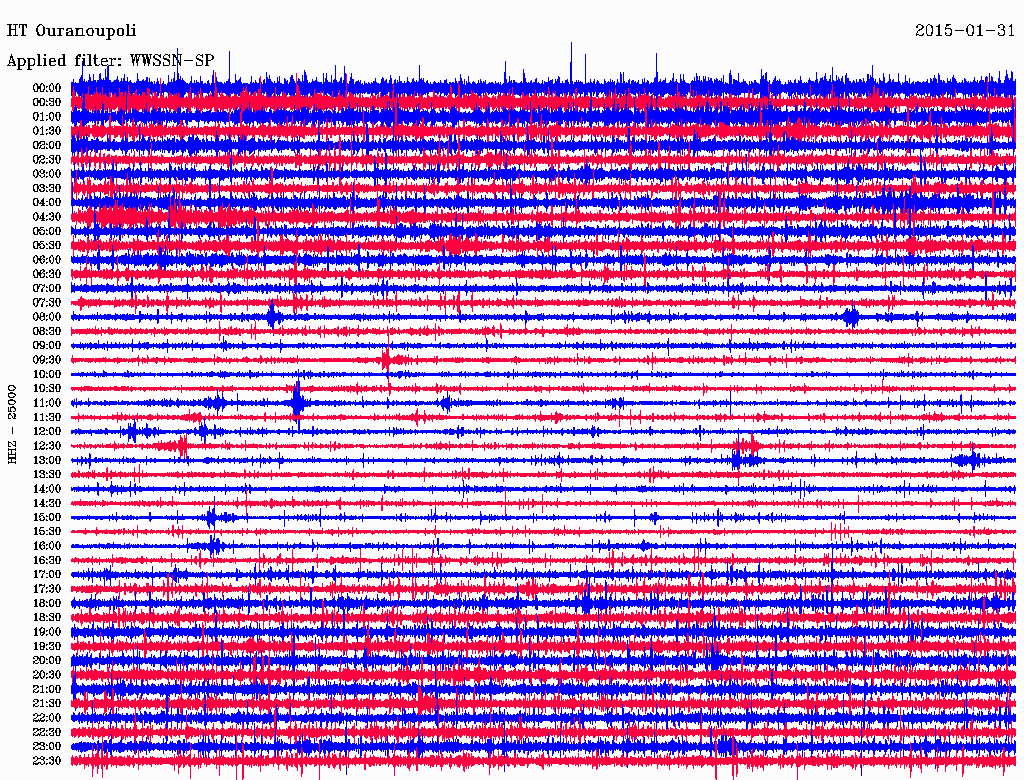Select the 17:30 time label
The width and height of the screenshot is (1024, 780).
pyautogui.click(x=47, y=589)
